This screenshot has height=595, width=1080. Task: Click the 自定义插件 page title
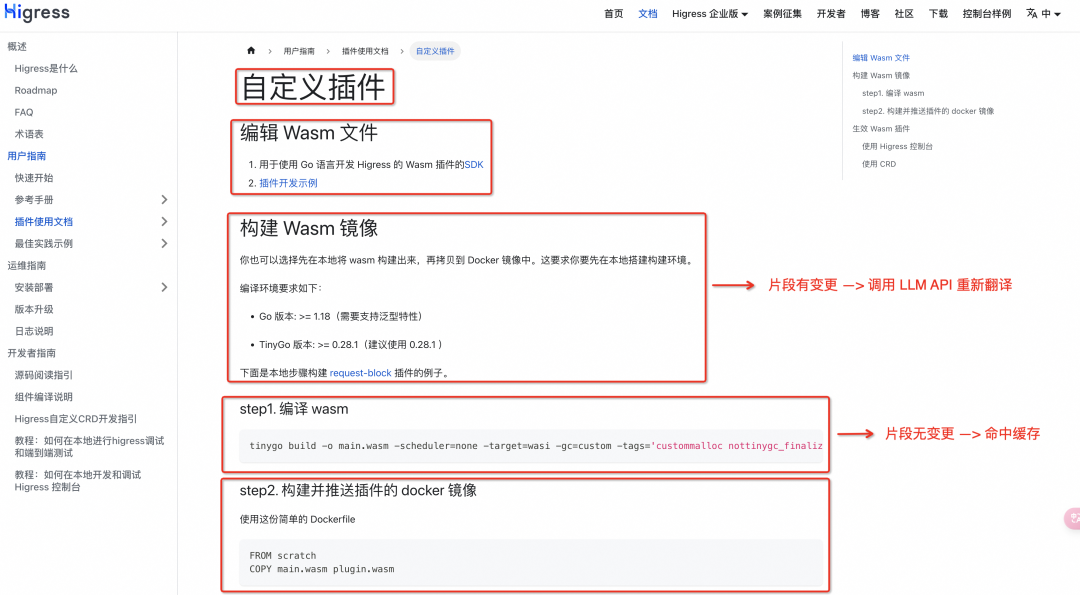(313, 87)
